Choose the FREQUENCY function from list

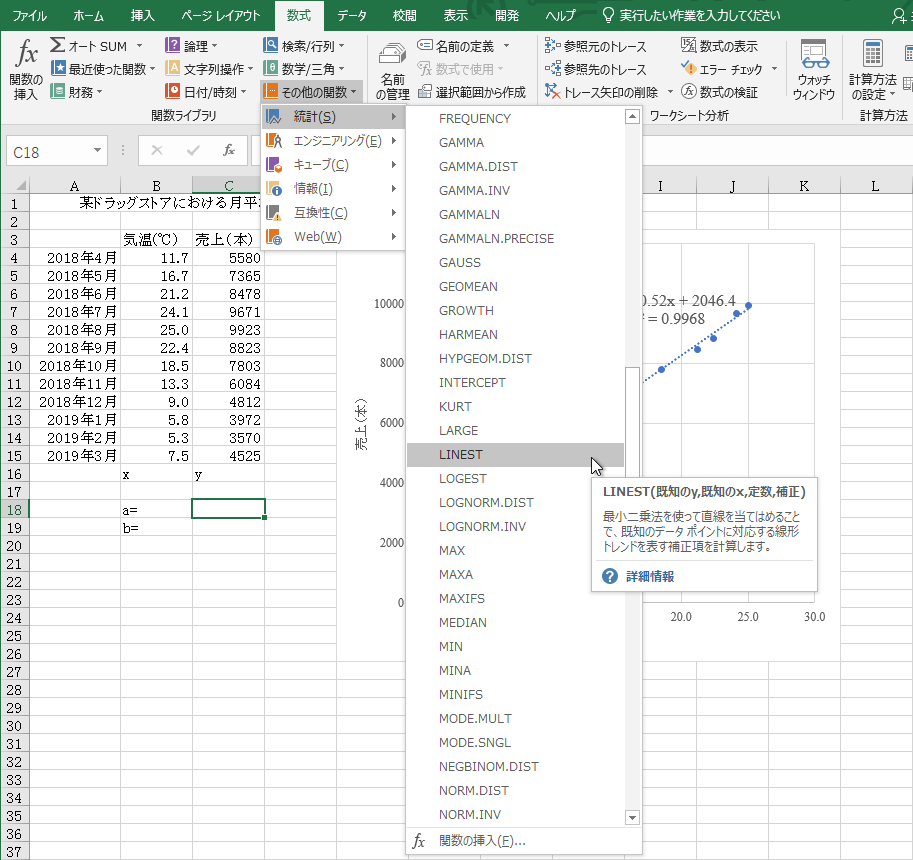(x=515, y=119)
